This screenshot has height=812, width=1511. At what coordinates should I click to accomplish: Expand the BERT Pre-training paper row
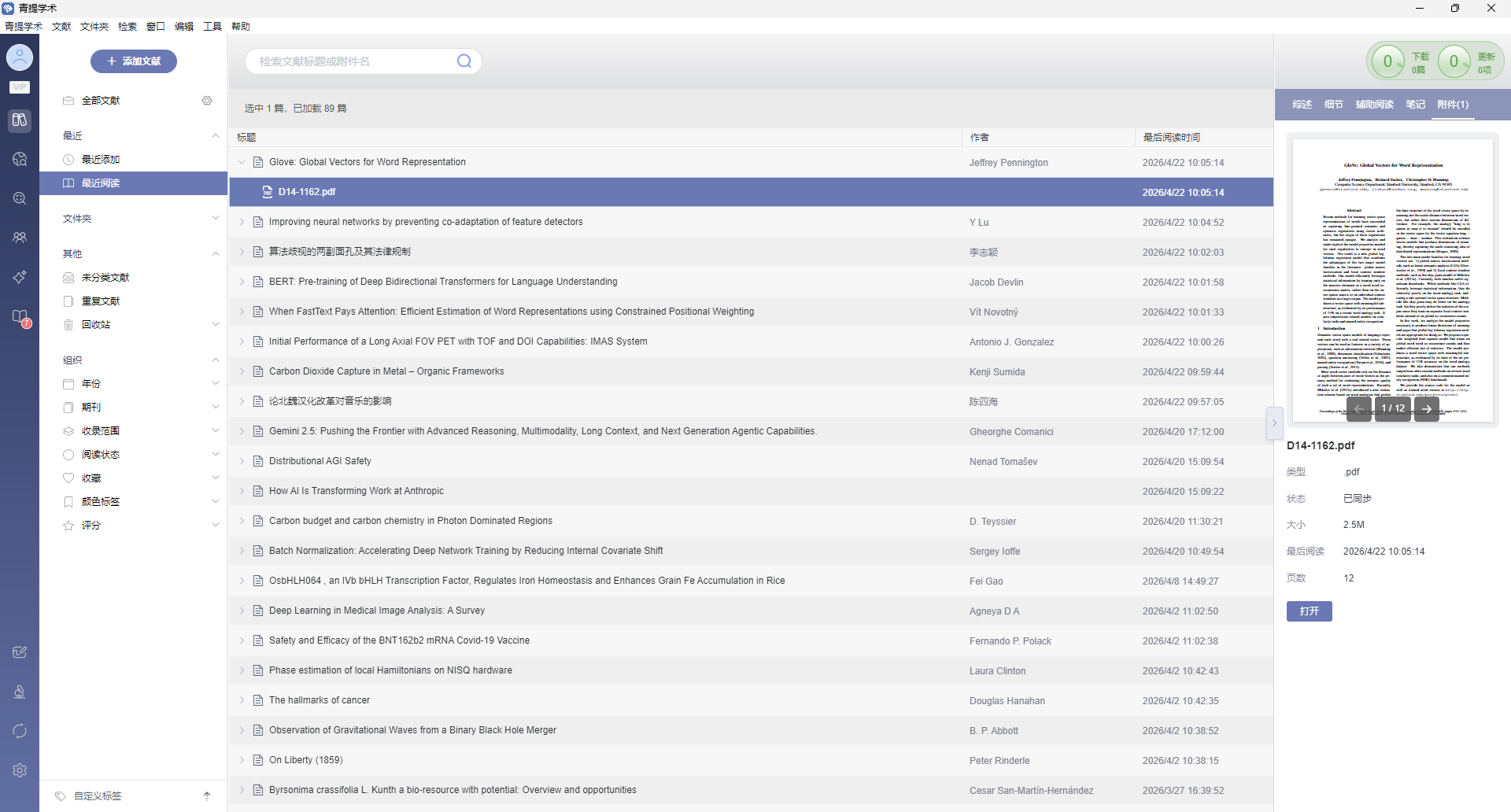pos(242,282)
